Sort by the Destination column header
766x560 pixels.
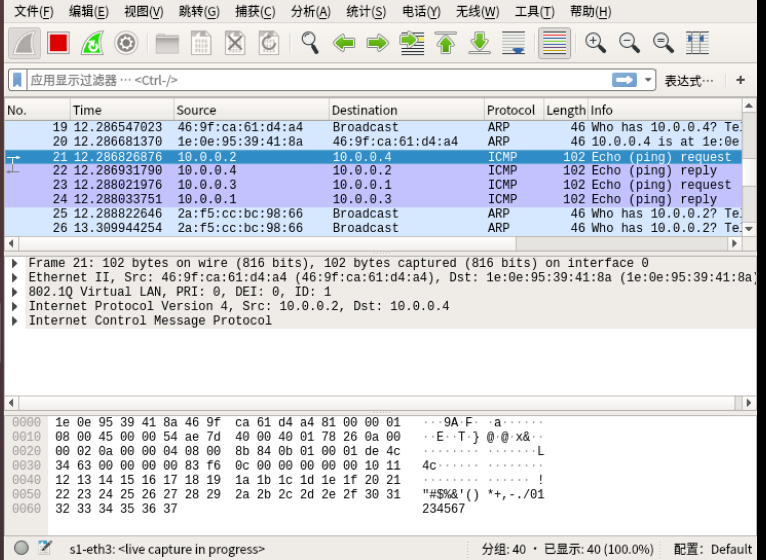tap(407, 110)
